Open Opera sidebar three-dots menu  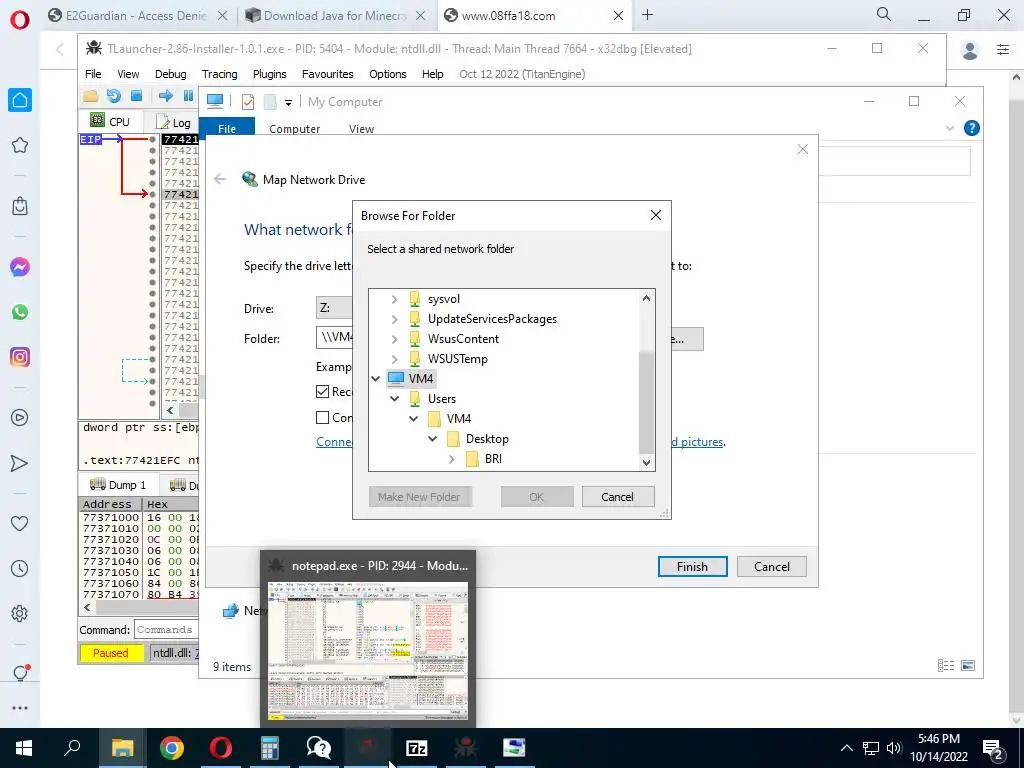(20, 708)
